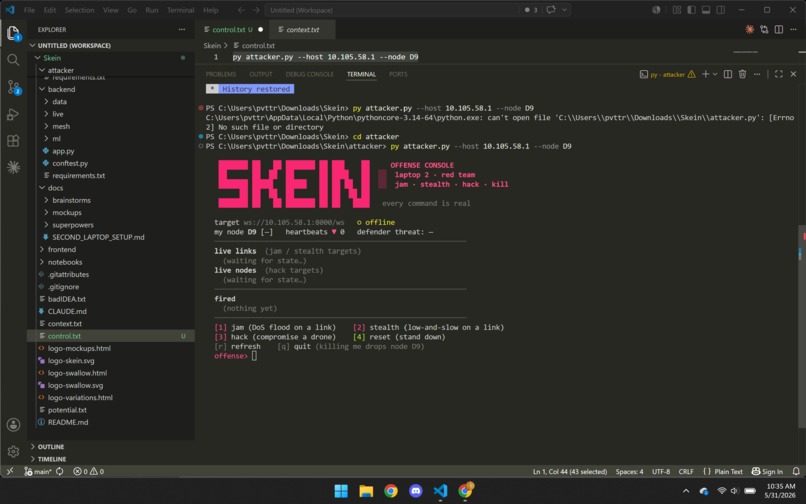
Task: Click the orange Claude icon in editor toolbar
Action: click(x=749, y=29)
